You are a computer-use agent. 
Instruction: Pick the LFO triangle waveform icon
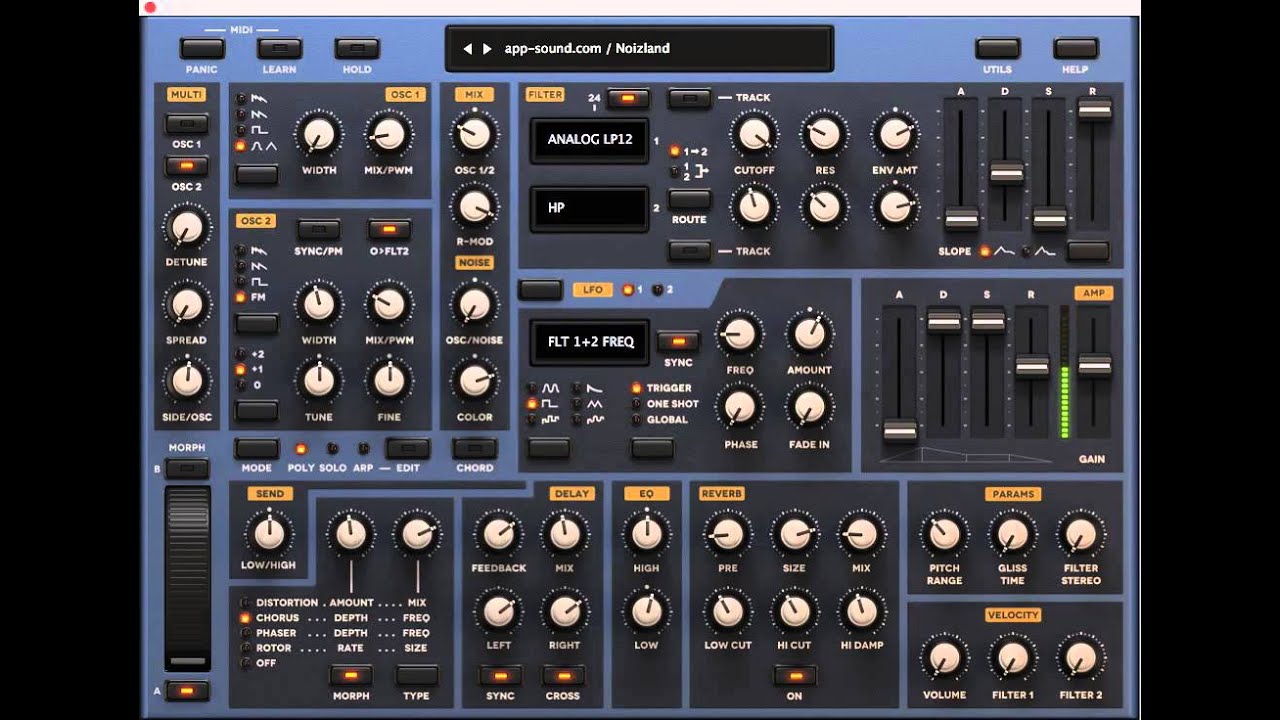[x=594, y=404]
